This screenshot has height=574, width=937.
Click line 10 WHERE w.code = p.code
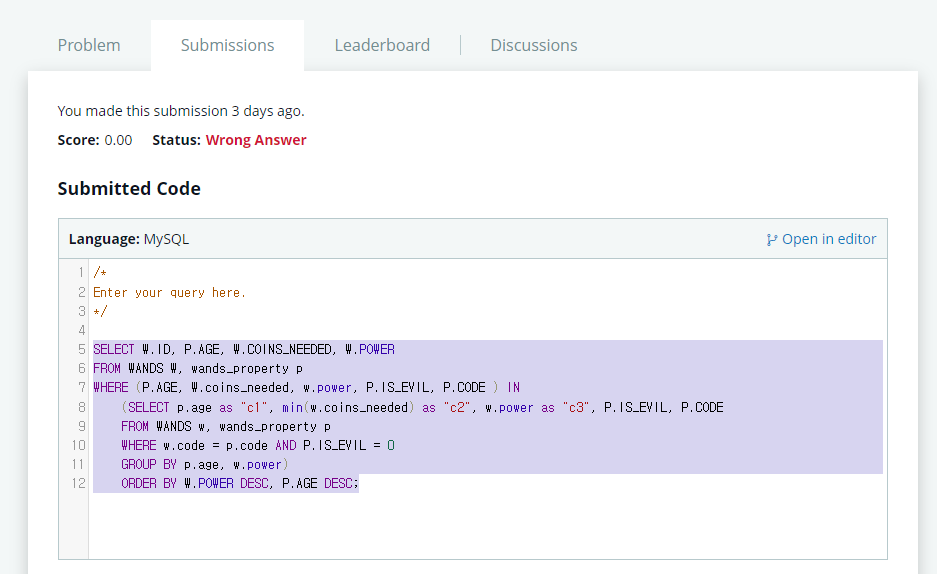pos(258,446)
